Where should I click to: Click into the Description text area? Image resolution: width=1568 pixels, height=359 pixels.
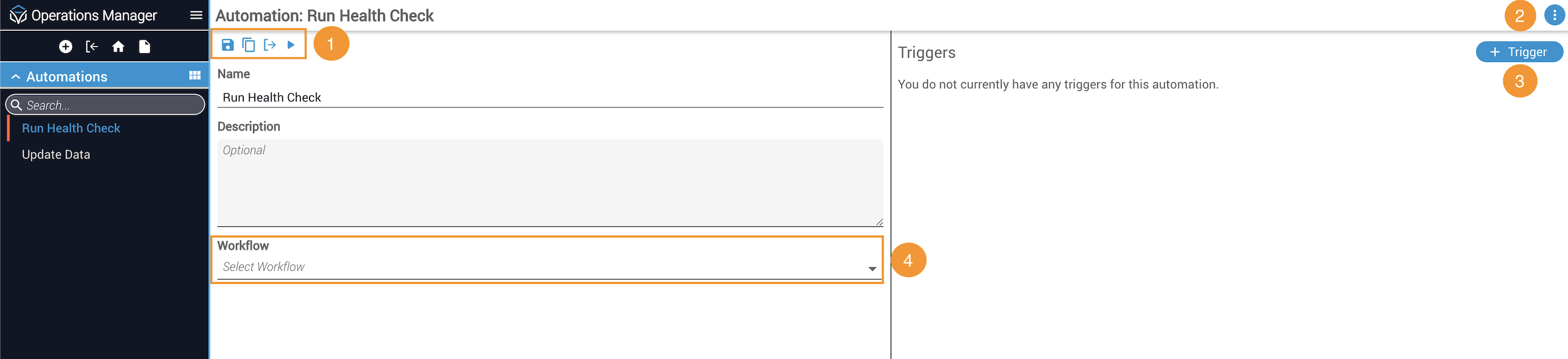550,183
